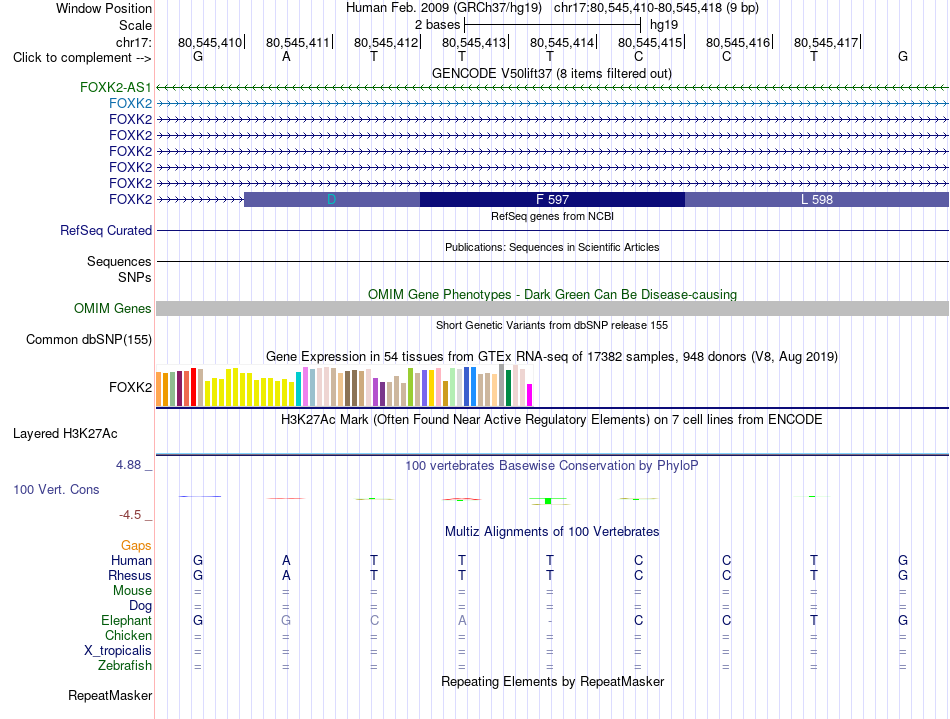Open the FOXK2-AS1 green transcript label

[116, 87]
